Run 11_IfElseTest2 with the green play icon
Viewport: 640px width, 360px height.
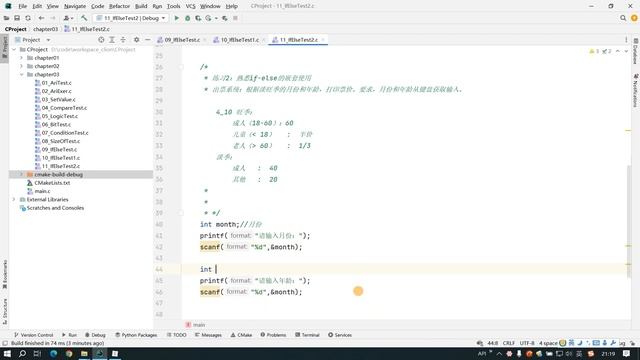click(177, 18)
